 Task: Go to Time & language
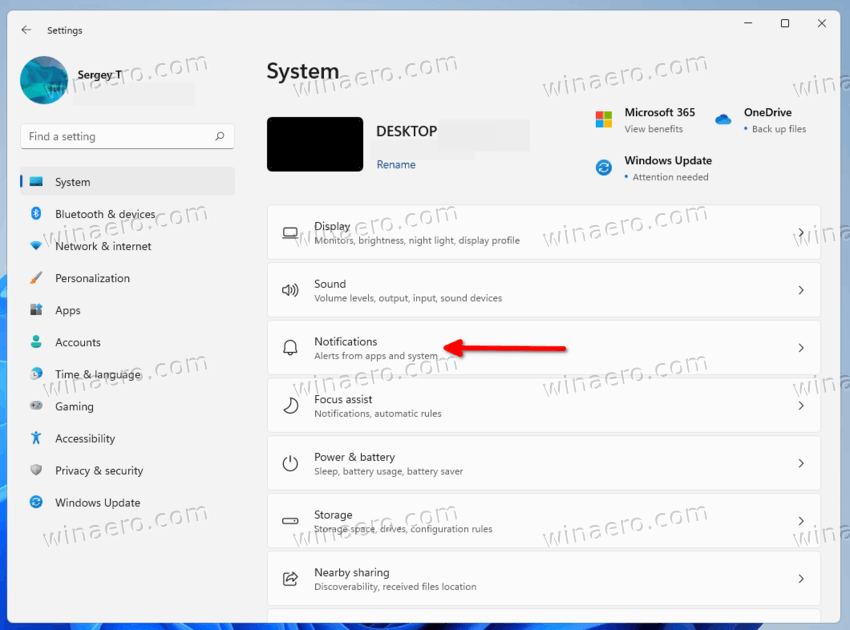(x=128, y=374)
